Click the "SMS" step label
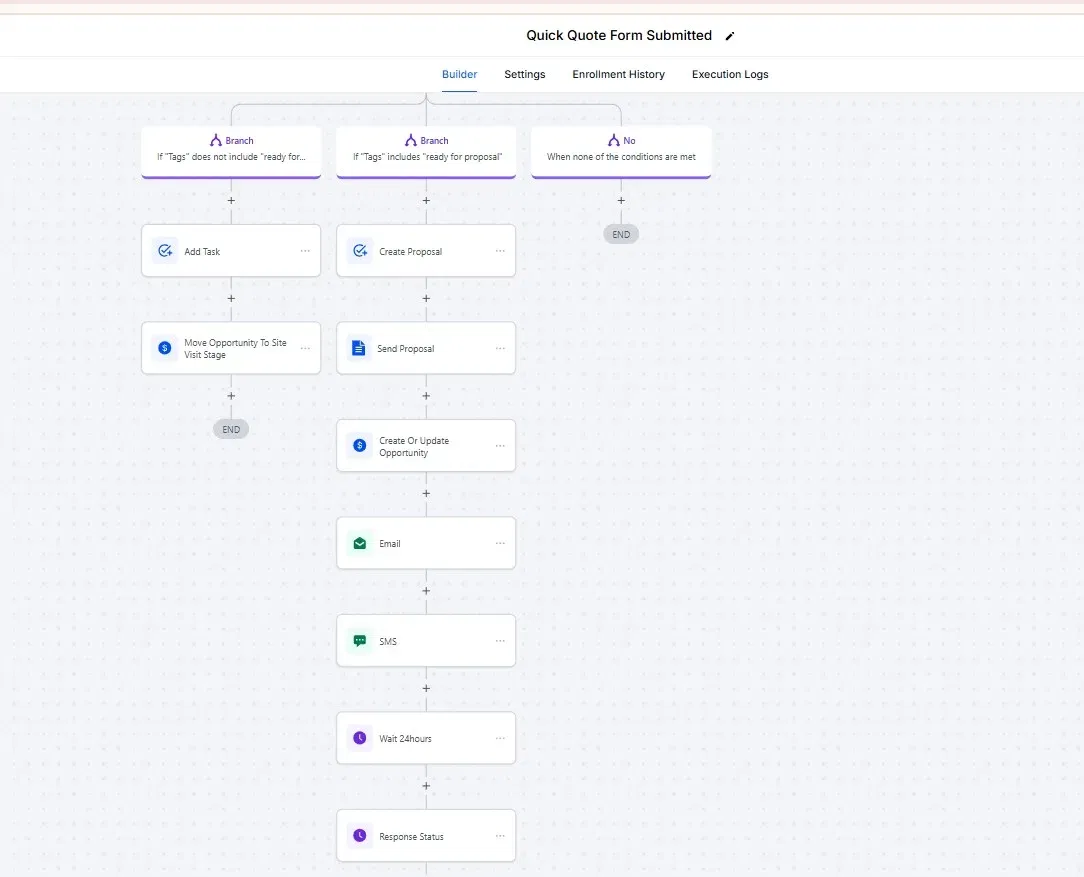Viewport: 1084px width, 877px height. (388, 641)
